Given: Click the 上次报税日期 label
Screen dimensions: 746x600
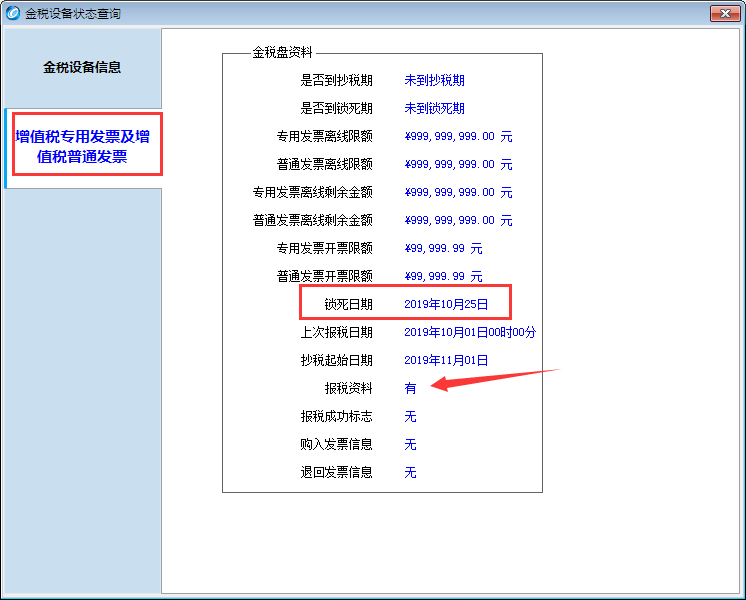Looking at the screenshot, I should [x=336, y=333].
